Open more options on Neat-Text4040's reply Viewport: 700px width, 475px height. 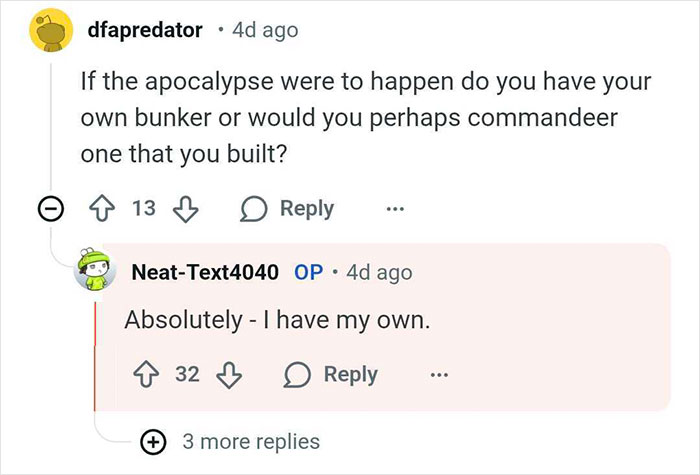438,375
